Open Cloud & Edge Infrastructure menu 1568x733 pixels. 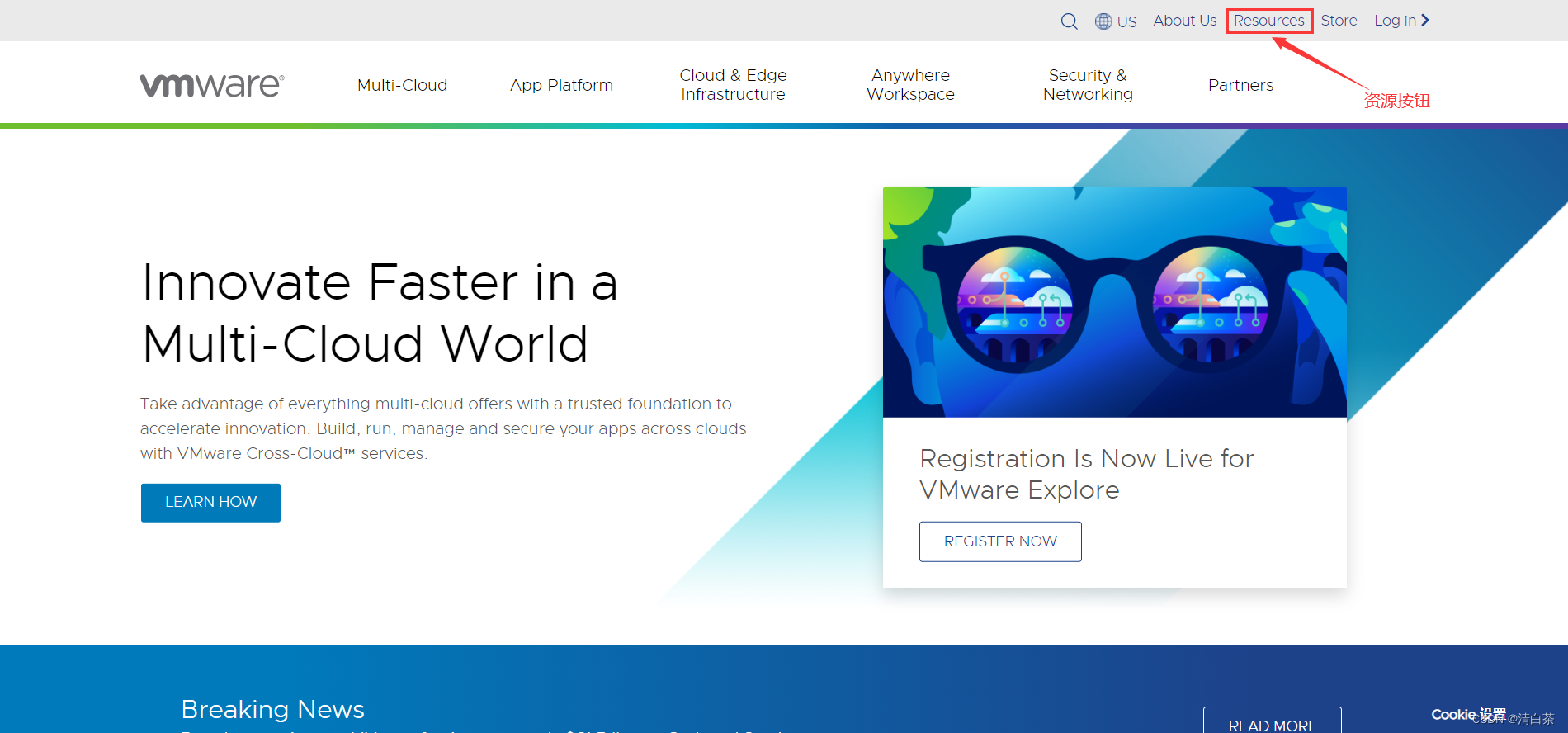pyautogui.click(x=733, y=85)
